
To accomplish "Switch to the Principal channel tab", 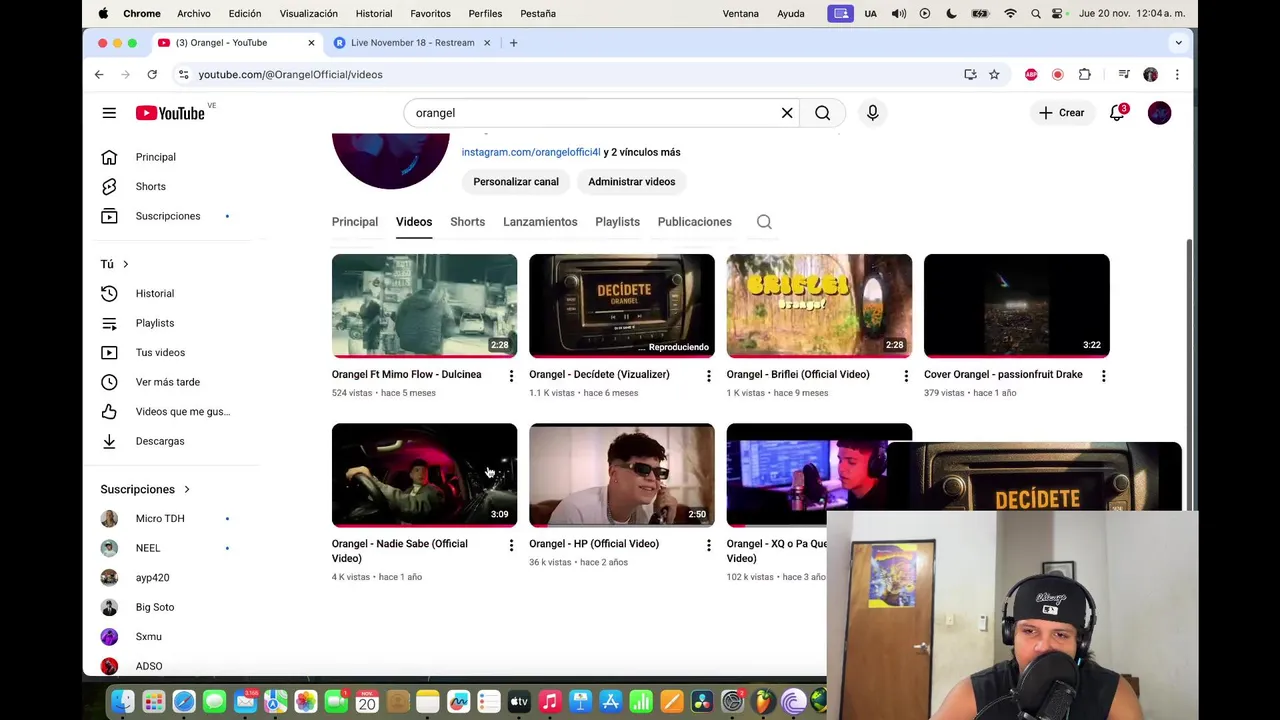I will click(355, 222).
